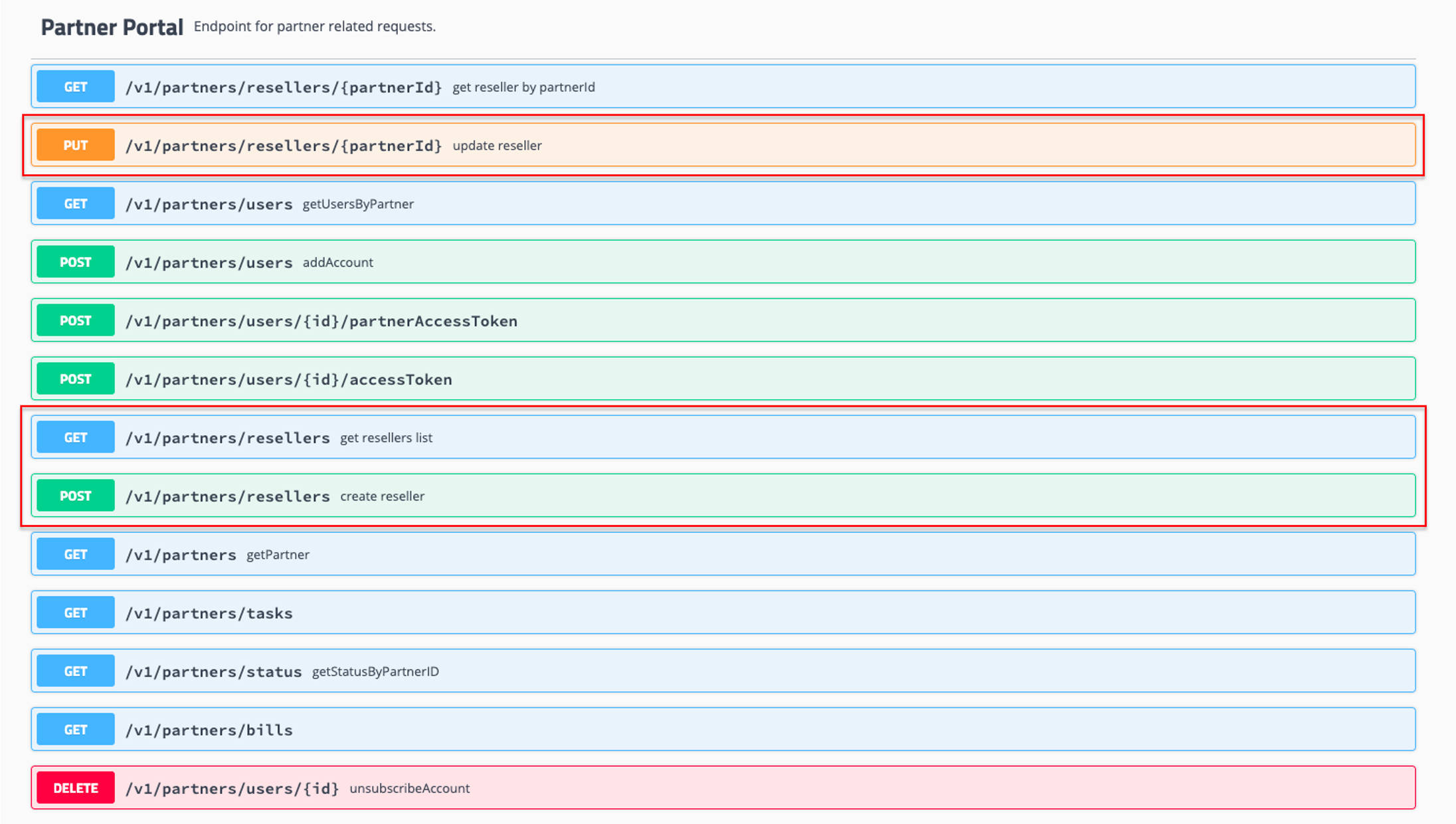
Task: Click 'get resellers list' summary text
Action: [x=387, y=438]
